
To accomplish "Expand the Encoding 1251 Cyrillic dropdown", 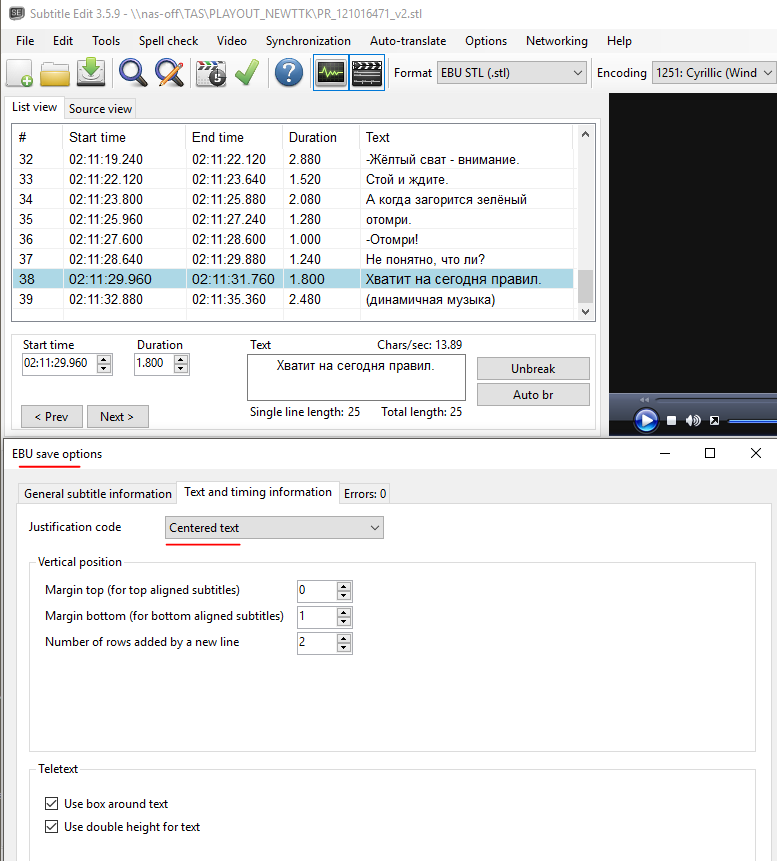I will (x=714, y=73).
